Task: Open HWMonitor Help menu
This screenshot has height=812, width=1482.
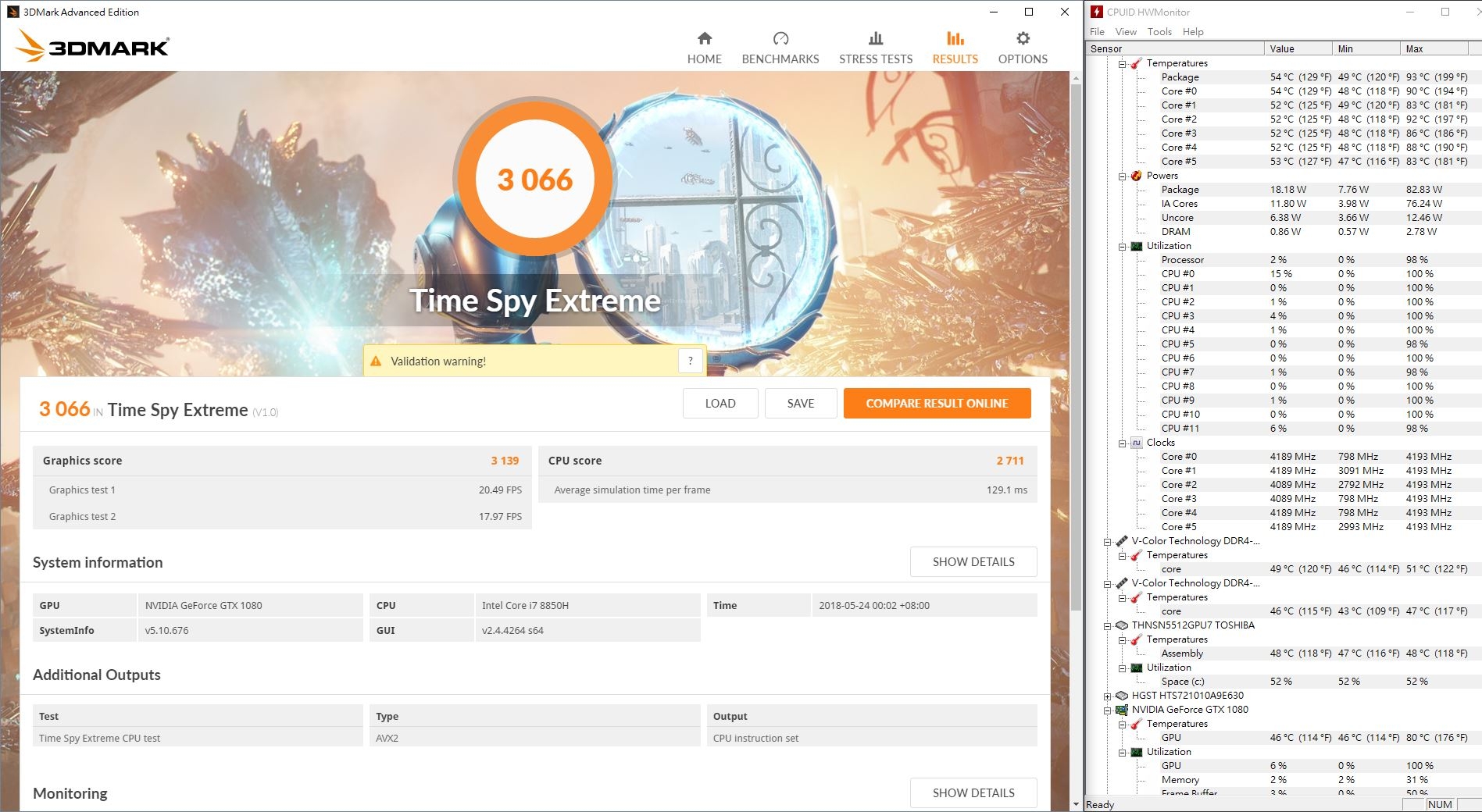Action: pos(1193,32)
